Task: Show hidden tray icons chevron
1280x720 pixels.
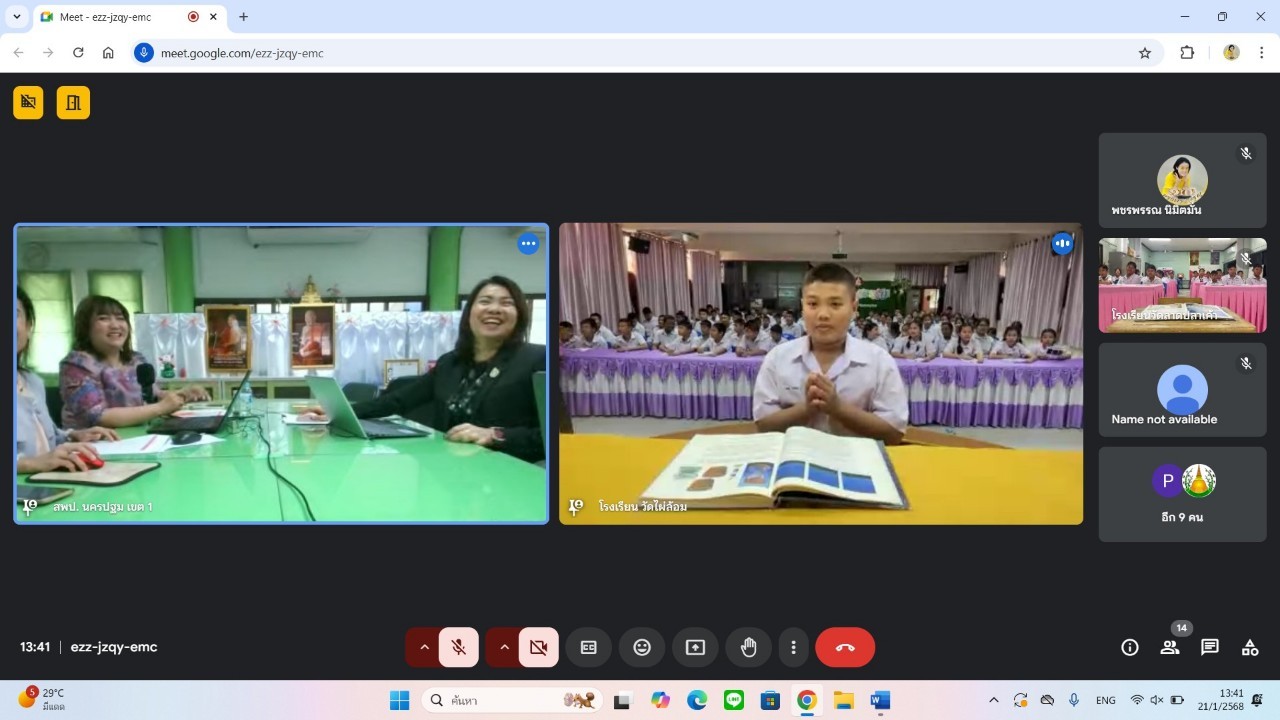Action: click(993, 700)
